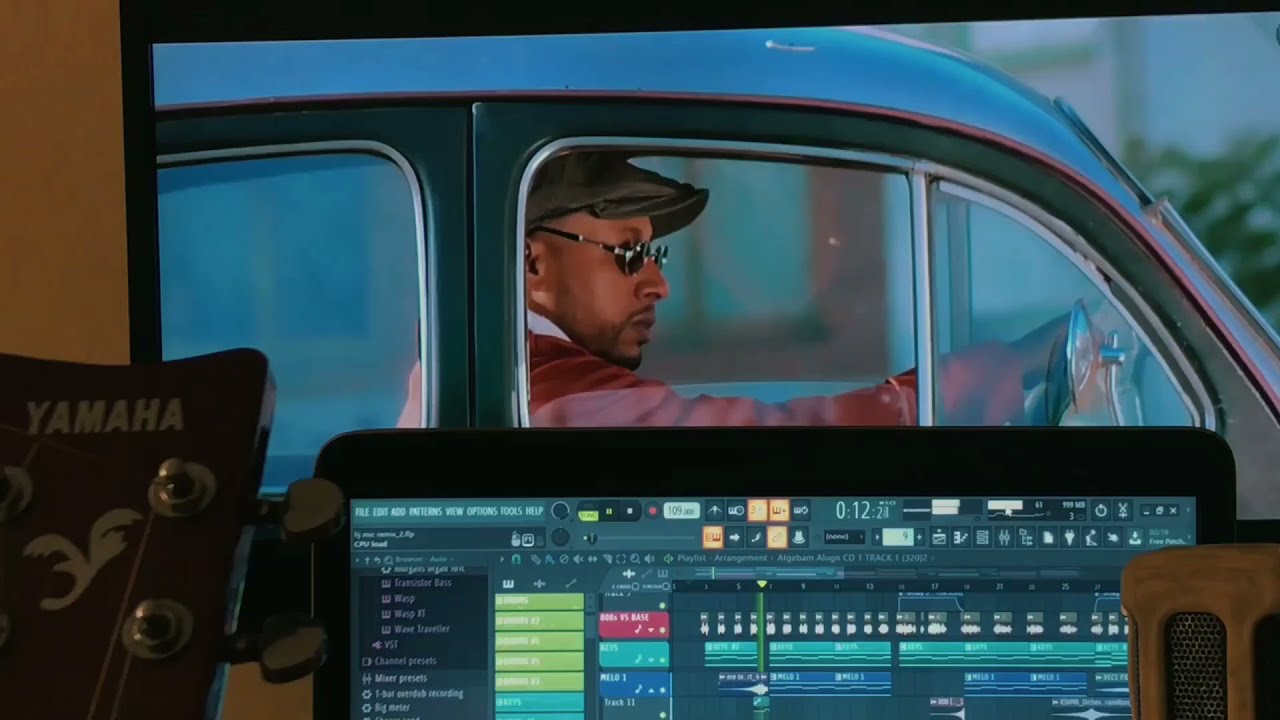Open the ADD menu
Viewport: 1280px width, 720px height.
pos(398,512)
